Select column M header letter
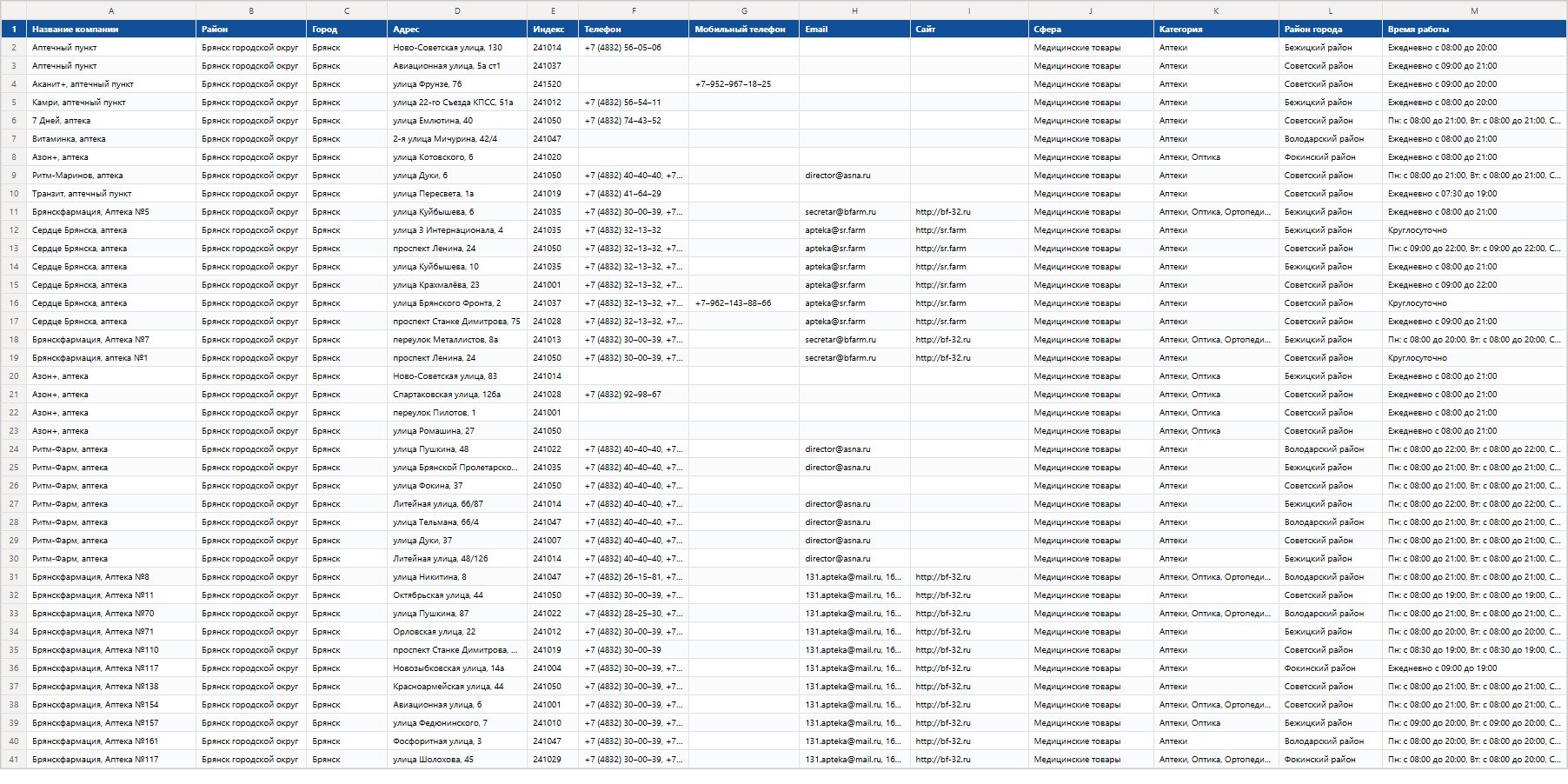Screen dimensions: 1568x784 [1474, 10]
